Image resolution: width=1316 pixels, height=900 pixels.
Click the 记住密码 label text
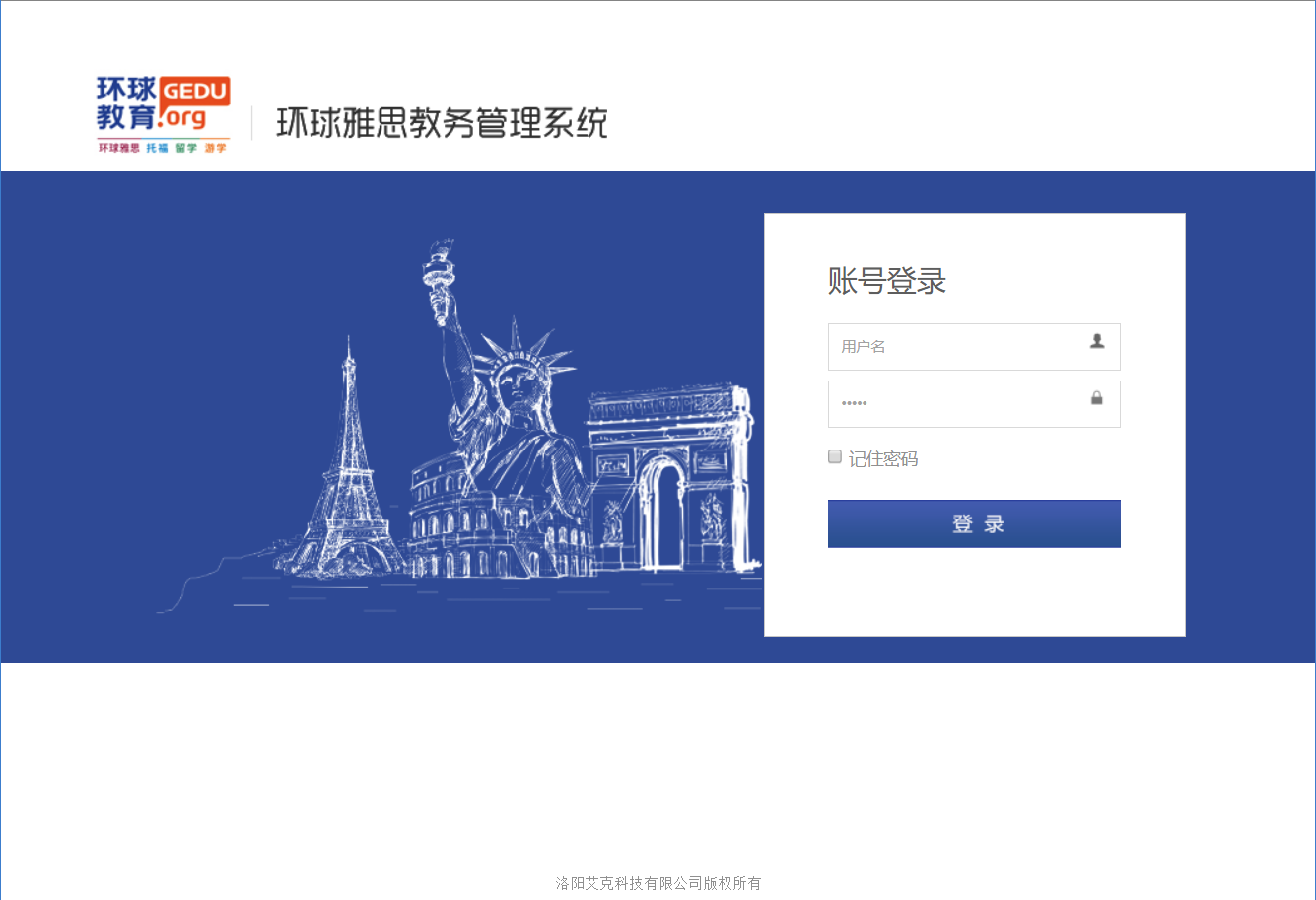(883, 459)
